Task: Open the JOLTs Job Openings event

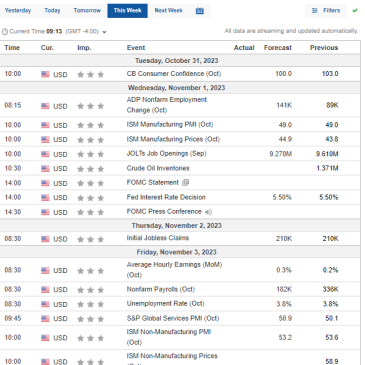Action: click(x=166, y=154)
